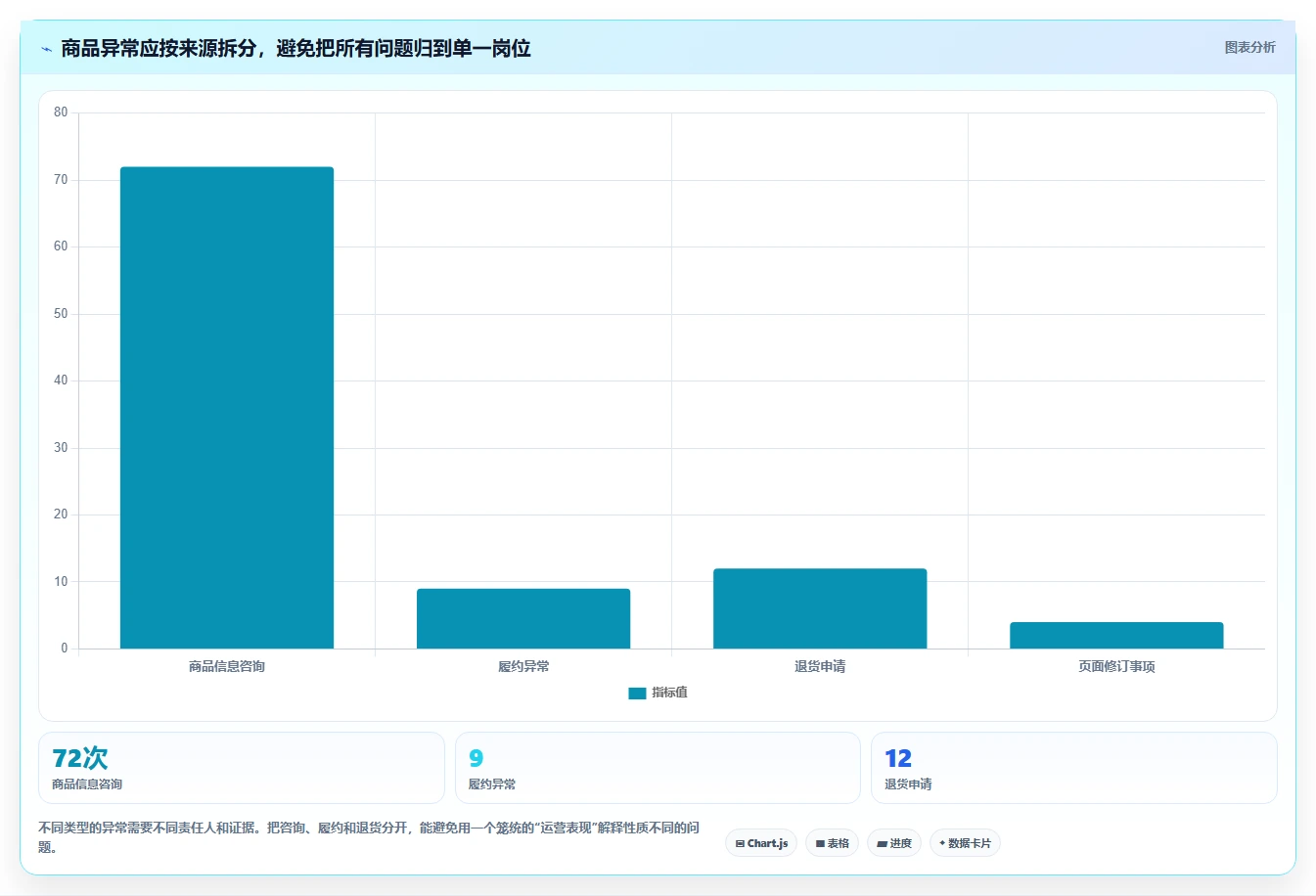The height and width of the screenshot is (896, 1316).
Task: Click the Chart.js tag chip
Action: pyautogui.click(x=761, y=843)
